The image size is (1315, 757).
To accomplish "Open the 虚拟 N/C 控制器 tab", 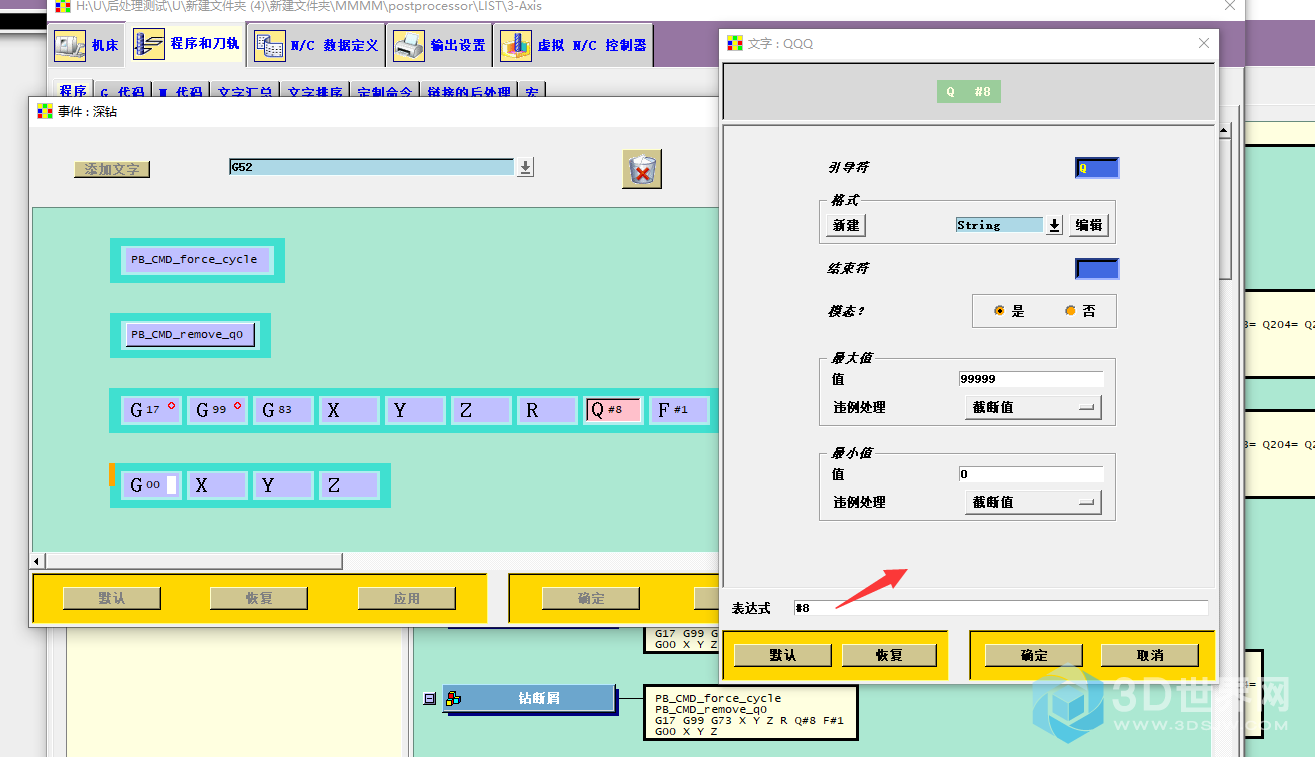I will [574, 45].
